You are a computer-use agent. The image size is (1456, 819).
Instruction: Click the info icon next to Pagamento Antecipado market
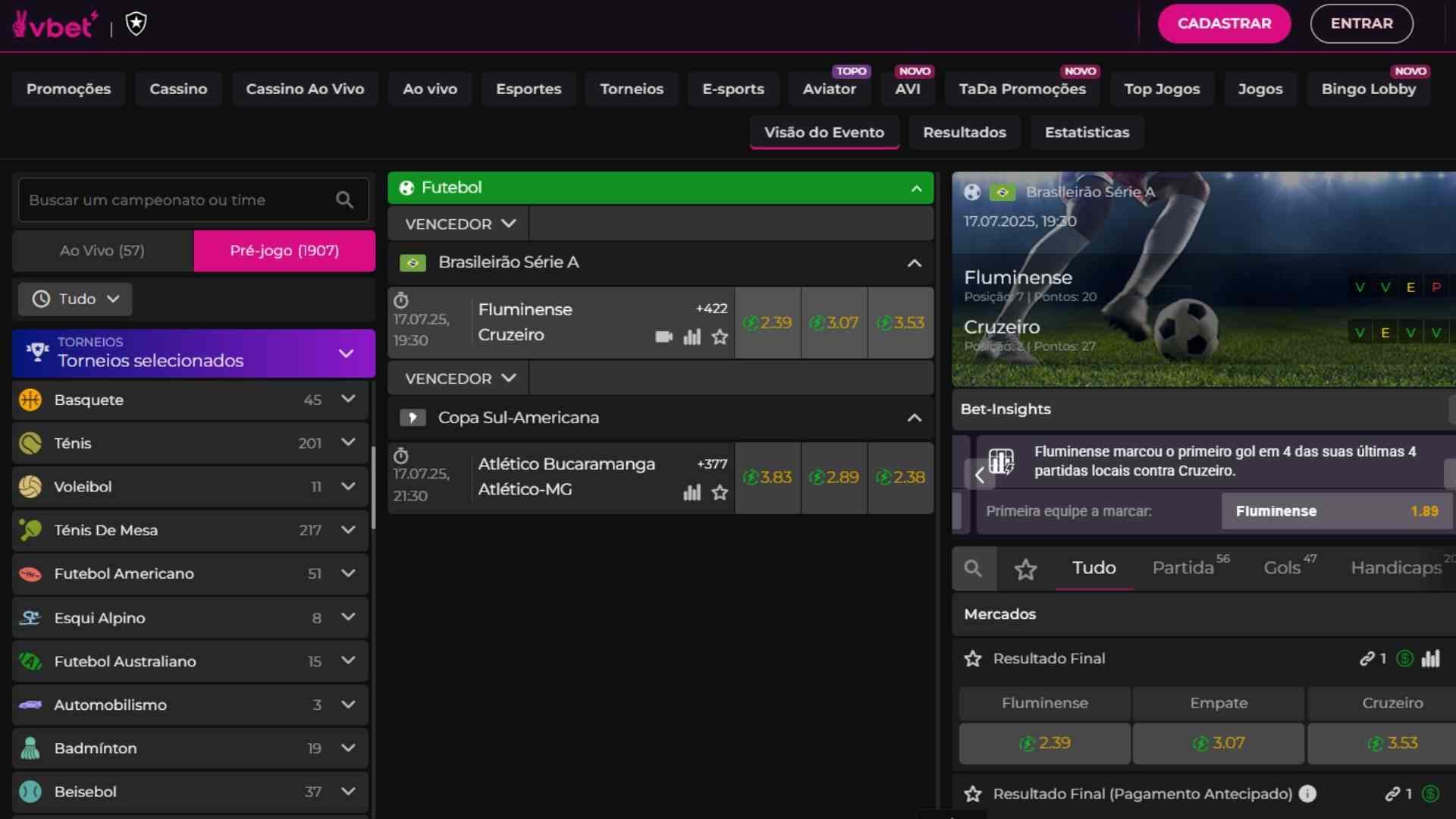pos(1307,794)
